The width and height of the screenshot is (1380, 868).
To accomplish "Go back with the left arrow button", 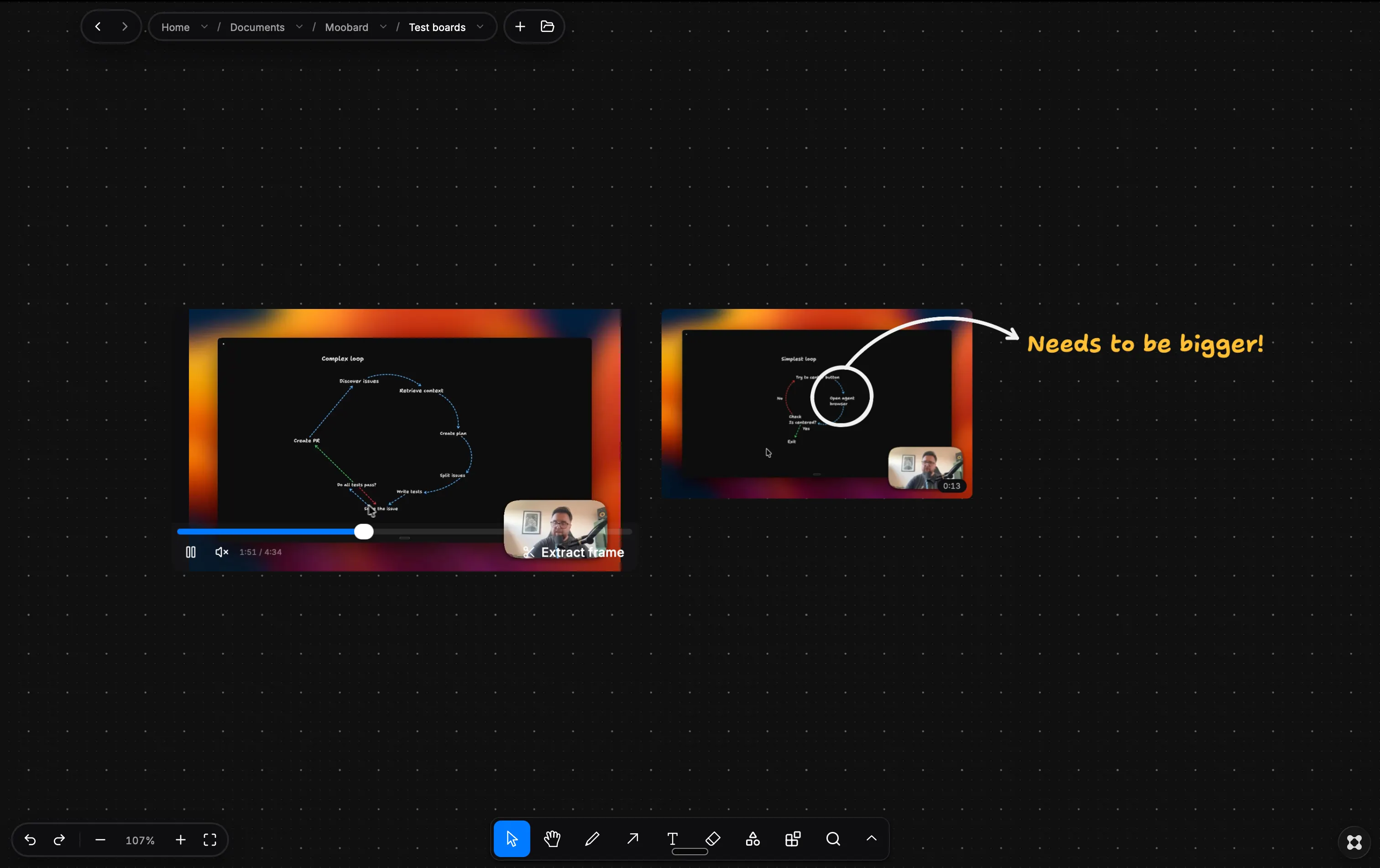I will (98, 26).
